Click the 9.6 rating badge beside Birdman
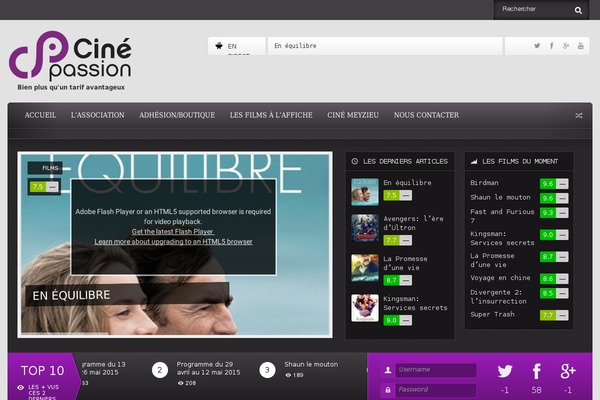 [554, 184]
